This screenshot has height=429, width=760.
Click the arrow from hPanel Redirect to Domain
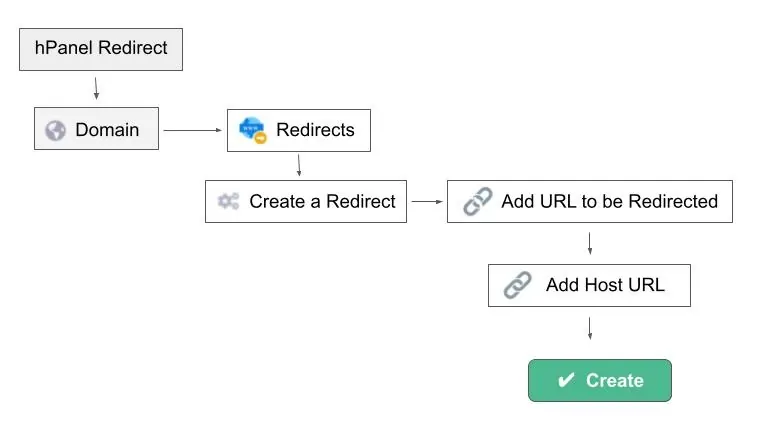[97, 86]
